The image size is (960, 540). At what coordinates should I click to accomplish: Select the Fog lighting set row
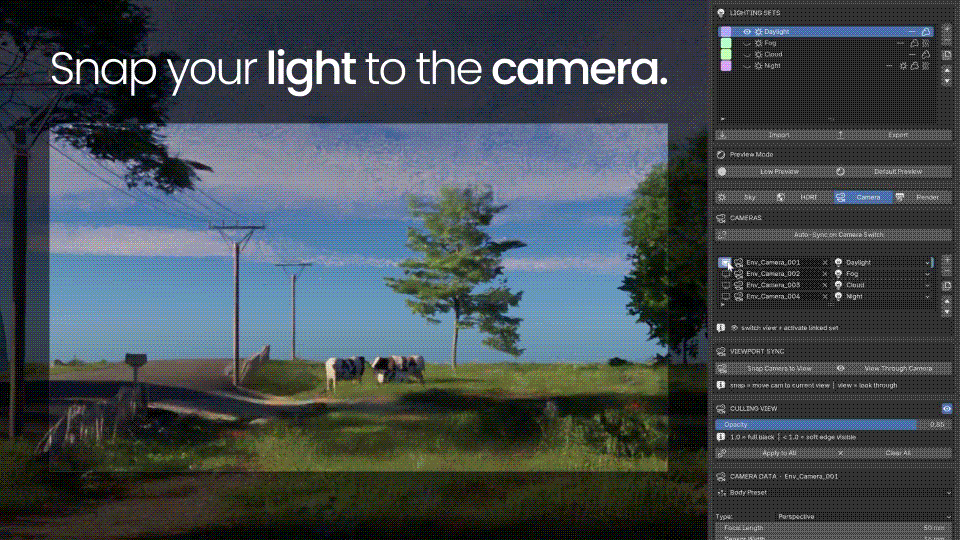pos(826,43)
